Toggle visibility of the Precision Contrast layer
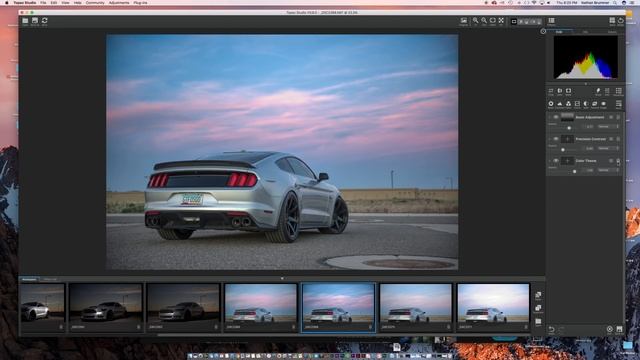Viewport: 640px width, 360px height. [556, 139]
